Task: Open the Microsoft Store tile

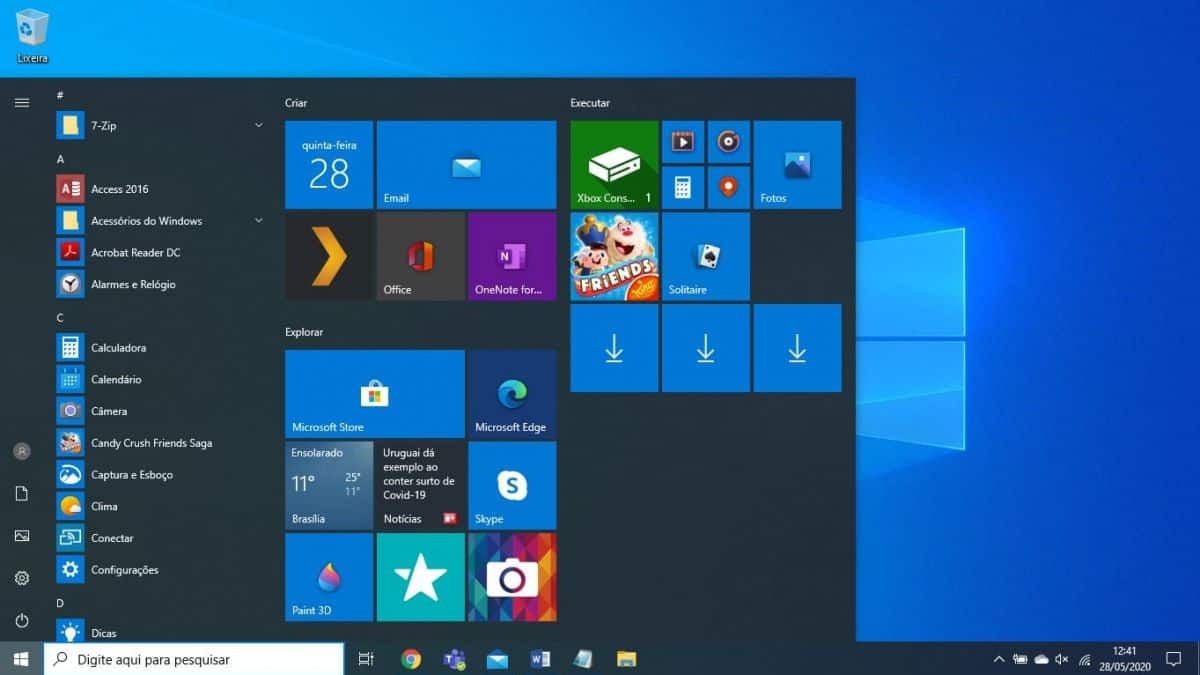Action: 375,394
